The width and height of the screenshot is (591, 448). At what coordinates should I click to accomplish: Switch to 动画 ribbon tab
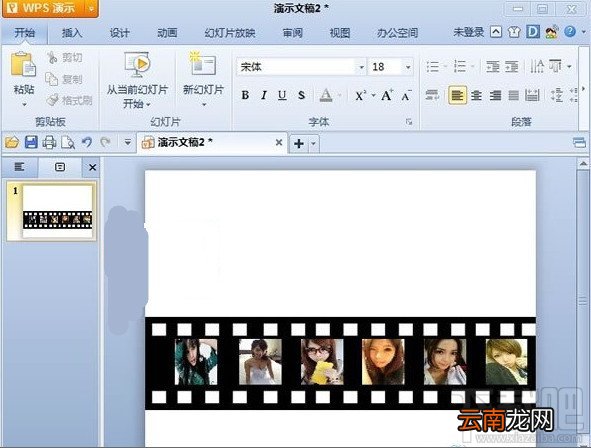point(167,33)
